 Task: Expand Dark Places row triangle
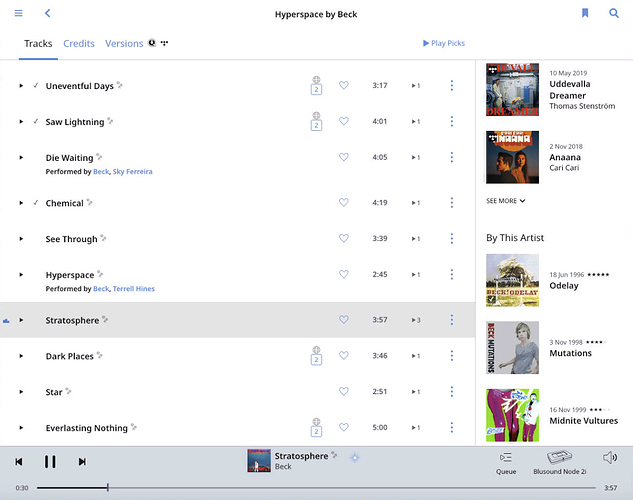tap(21, 356)
